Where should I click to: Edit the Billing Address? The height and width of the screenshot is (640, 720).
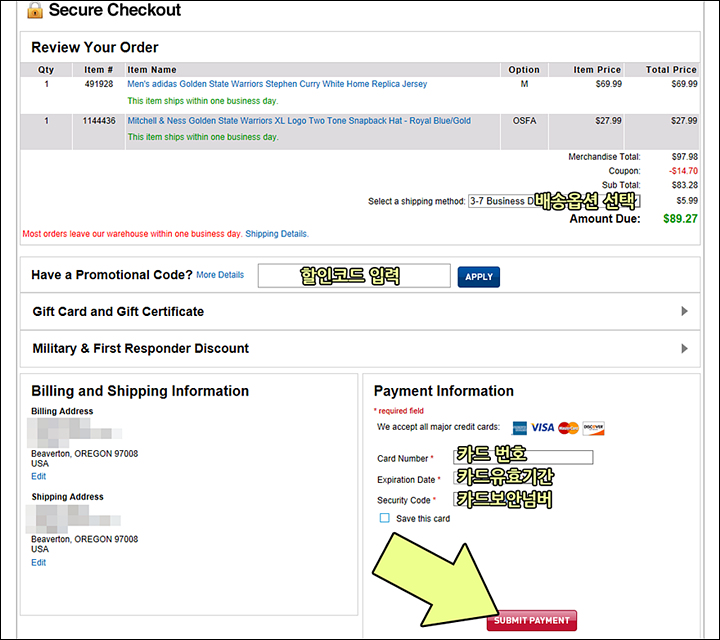[39, 476]
